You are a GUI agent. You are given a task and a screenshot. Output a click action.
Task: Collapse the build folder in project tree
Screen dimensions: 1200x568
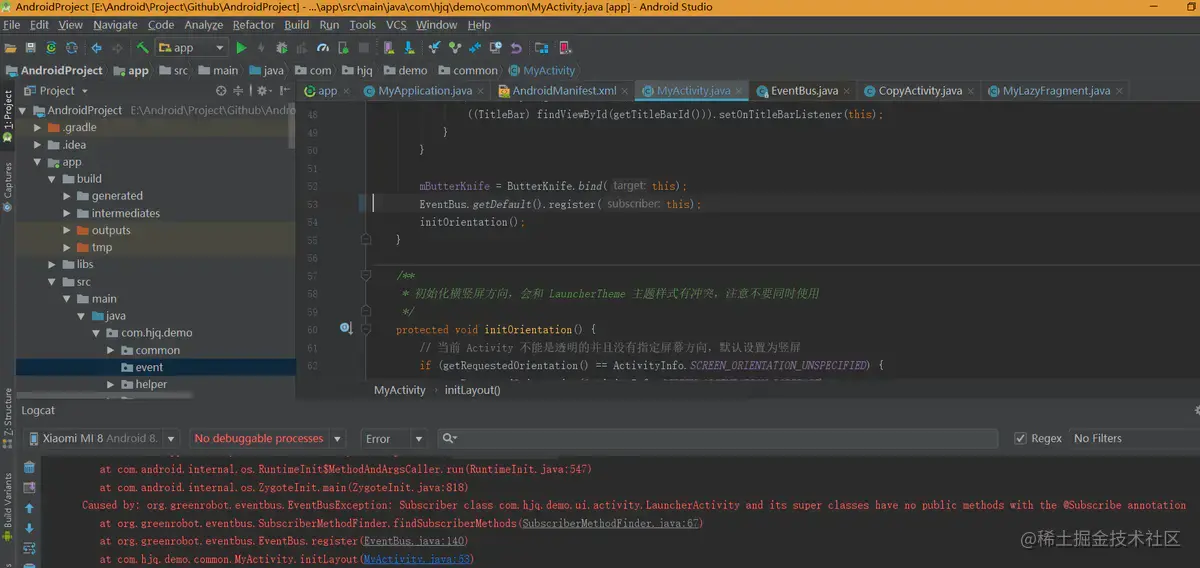point(53,179)
